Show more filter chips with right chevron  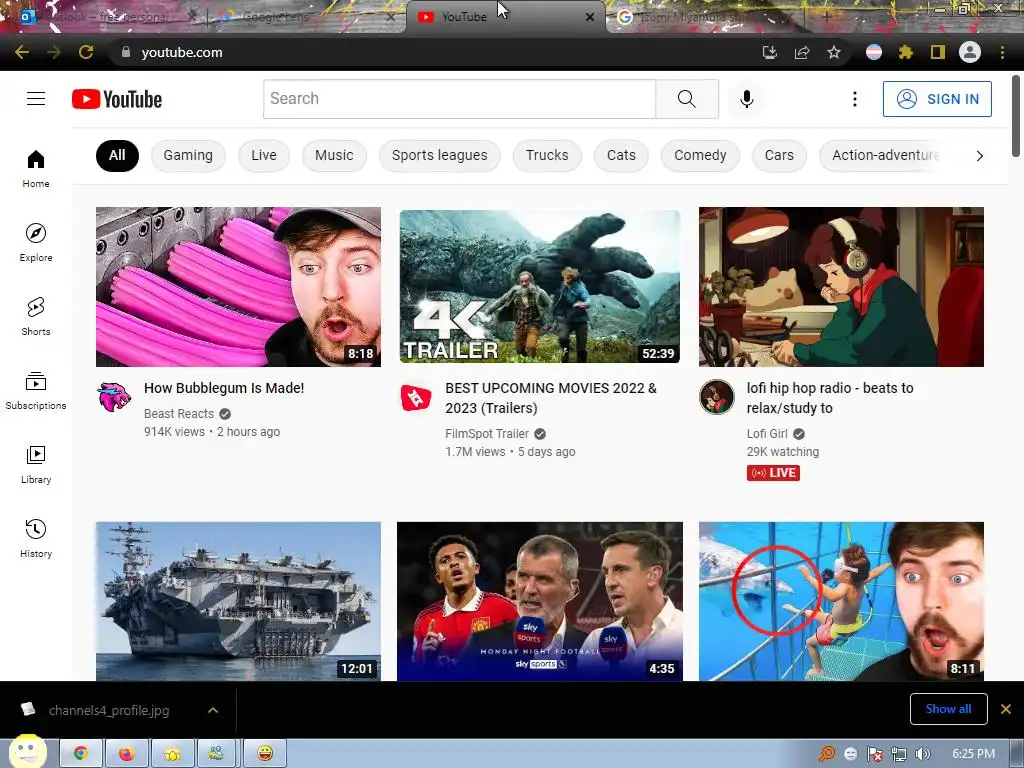(979, 155)
